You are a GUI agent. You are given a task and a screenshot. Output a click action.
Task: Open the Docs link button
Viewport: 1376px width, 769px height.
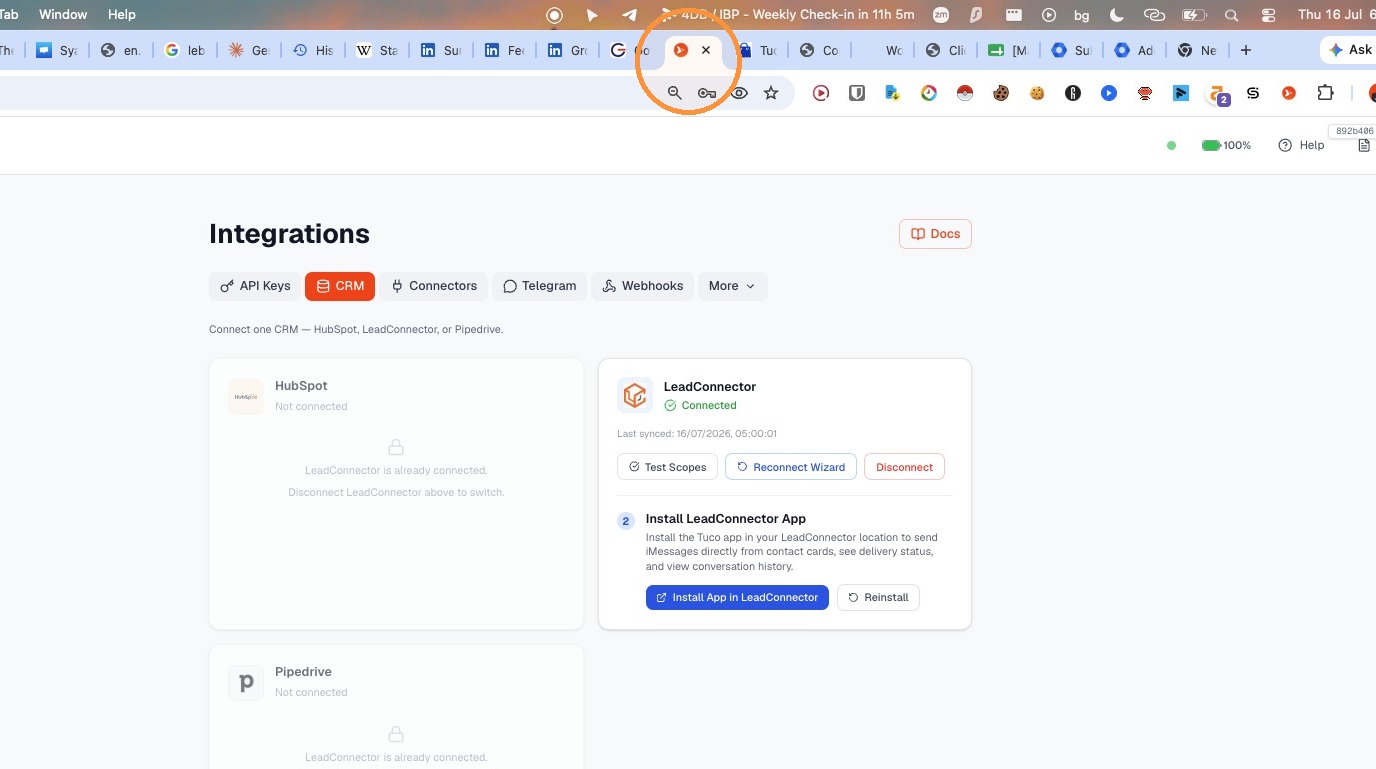click(x=935, y=234)
